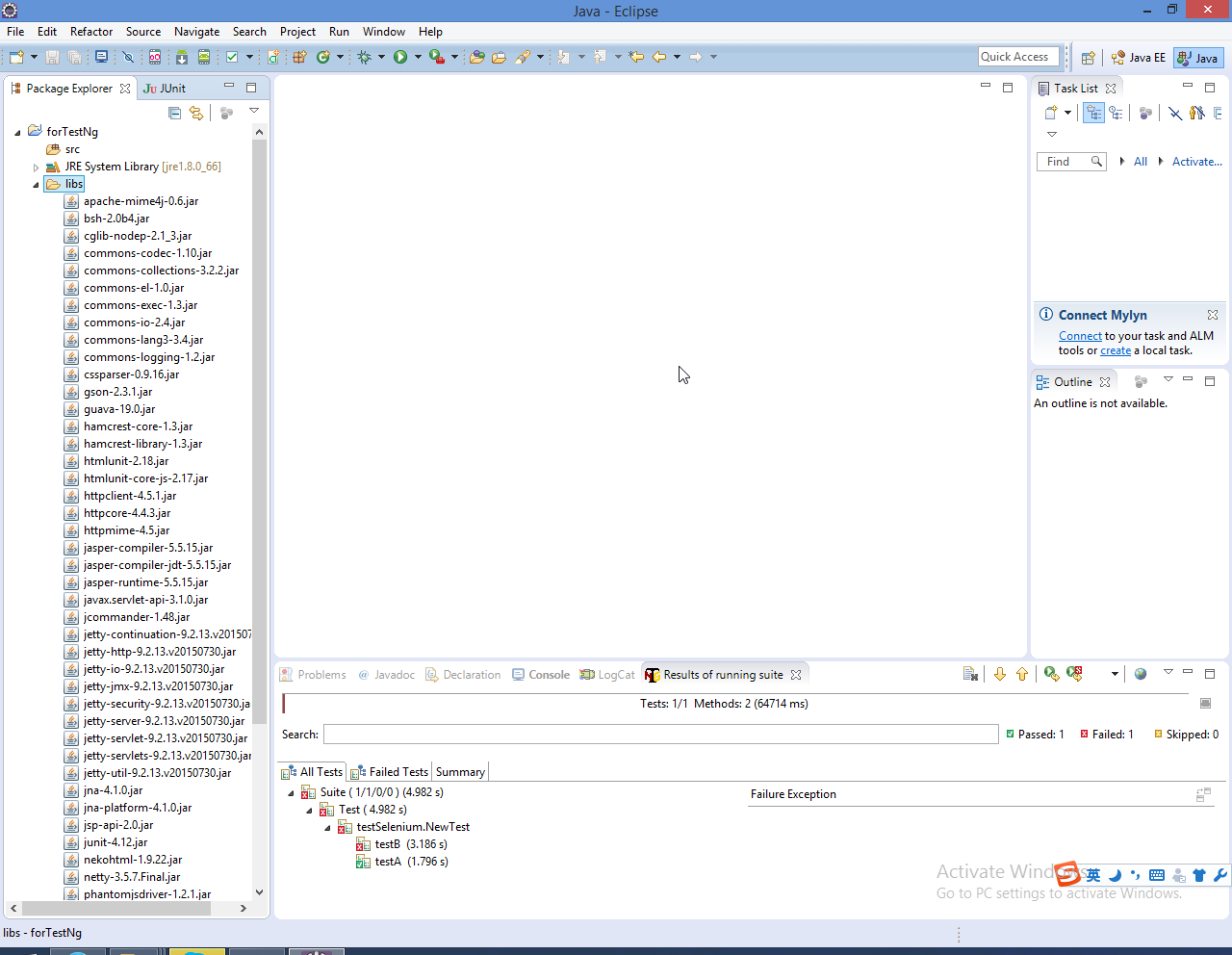Click the Open Perspective icon

[1088, 58]
